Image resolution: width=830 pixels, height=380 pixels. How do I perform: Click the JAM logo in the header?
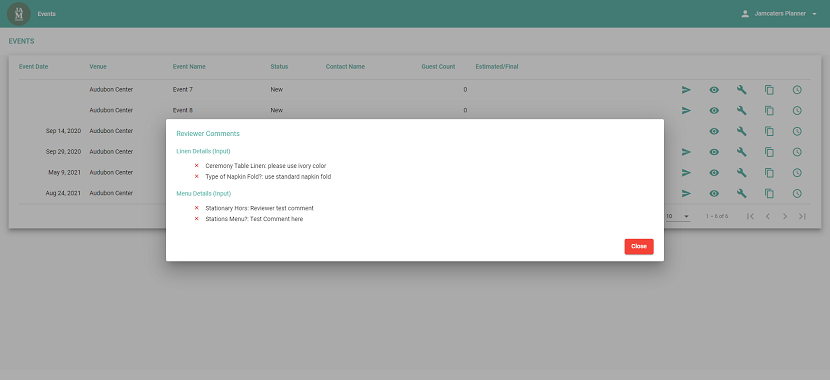coord(19,14)
